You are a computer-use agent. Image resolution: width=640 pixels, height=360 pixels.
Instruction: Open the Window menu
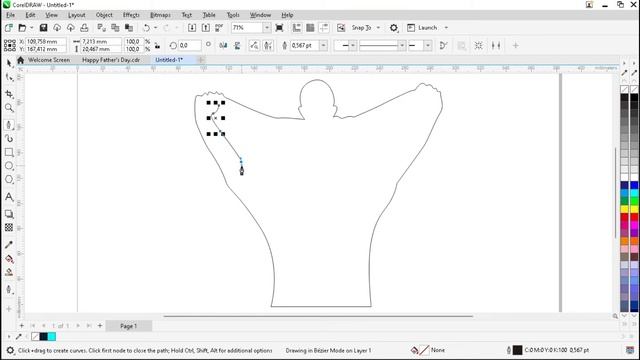260,15
